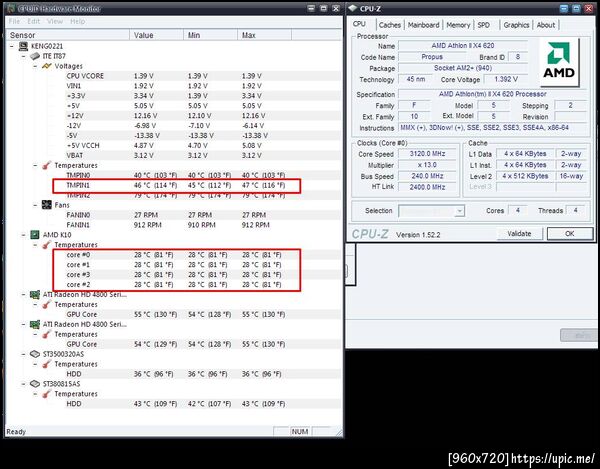Viewport: 600px width, 469px height.
Task: Click the Temperatures icon under ST3500320AS
Action: tap(47, 364)
